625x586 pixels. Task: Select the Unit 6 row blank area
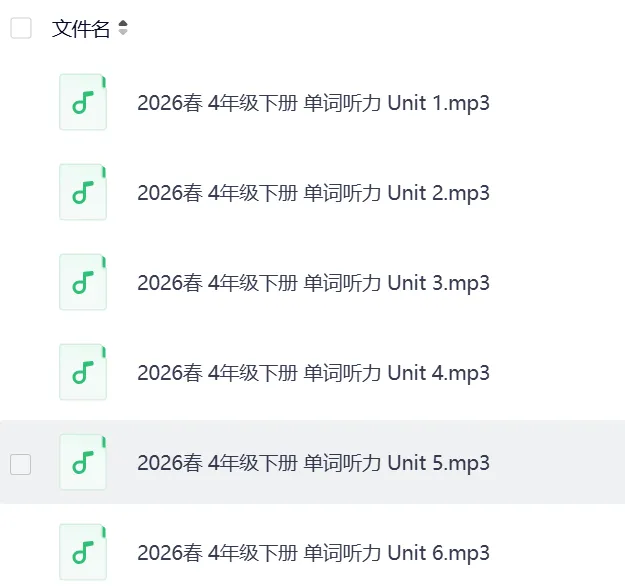(x=558, y=553)
